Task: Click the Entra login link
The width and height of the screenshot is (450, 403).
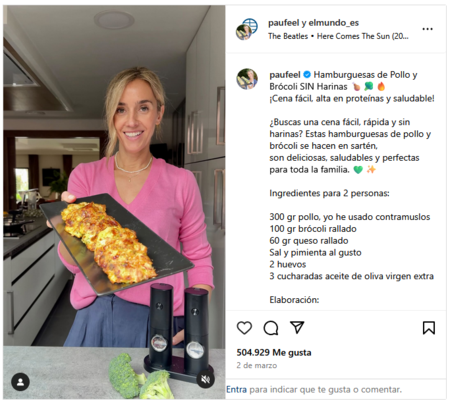Action: tap(237, 389)
